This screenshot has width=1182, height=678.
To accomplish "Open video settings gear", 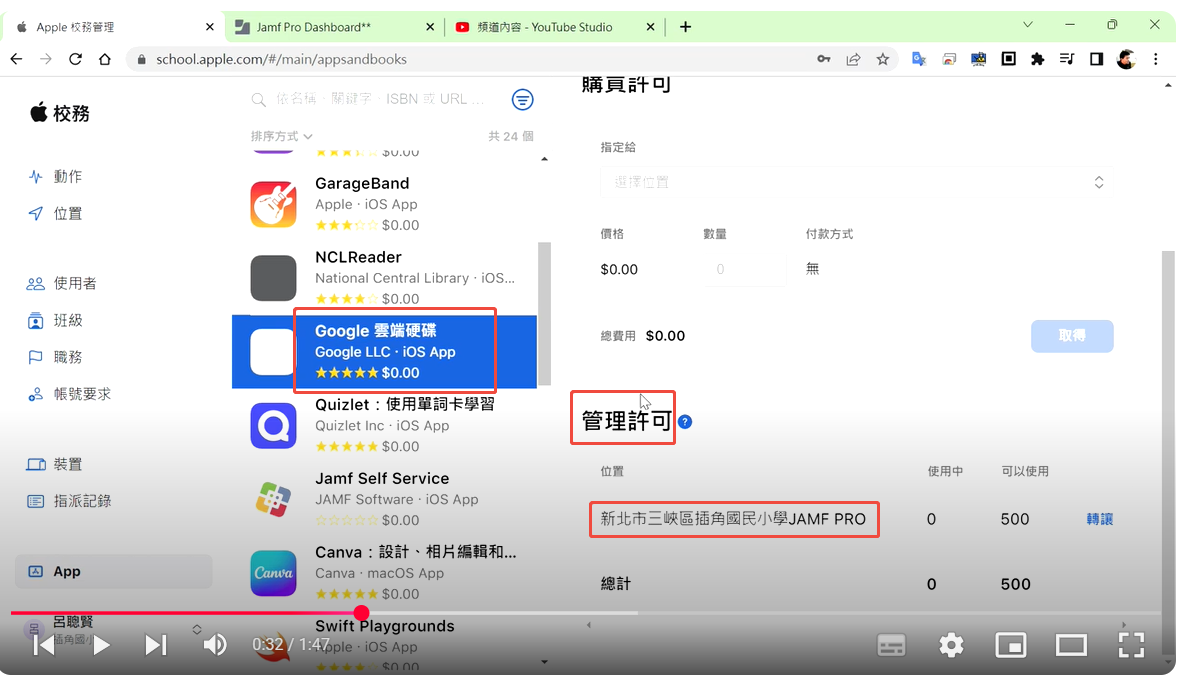I will tap(951, 646).
